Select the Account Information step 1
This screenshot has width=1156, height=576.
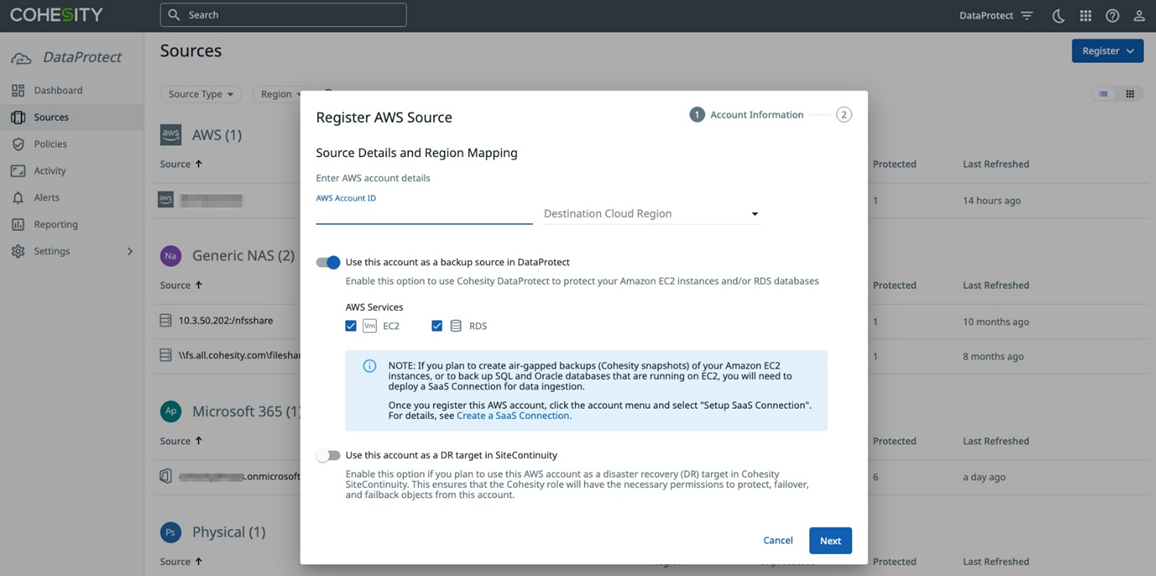click(746, 115)
